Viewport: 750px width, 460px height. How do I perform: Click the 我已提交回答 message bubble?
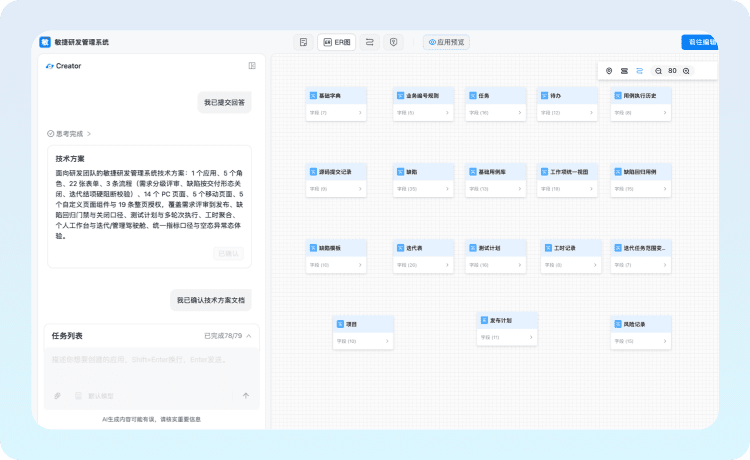tap(224, 102)
